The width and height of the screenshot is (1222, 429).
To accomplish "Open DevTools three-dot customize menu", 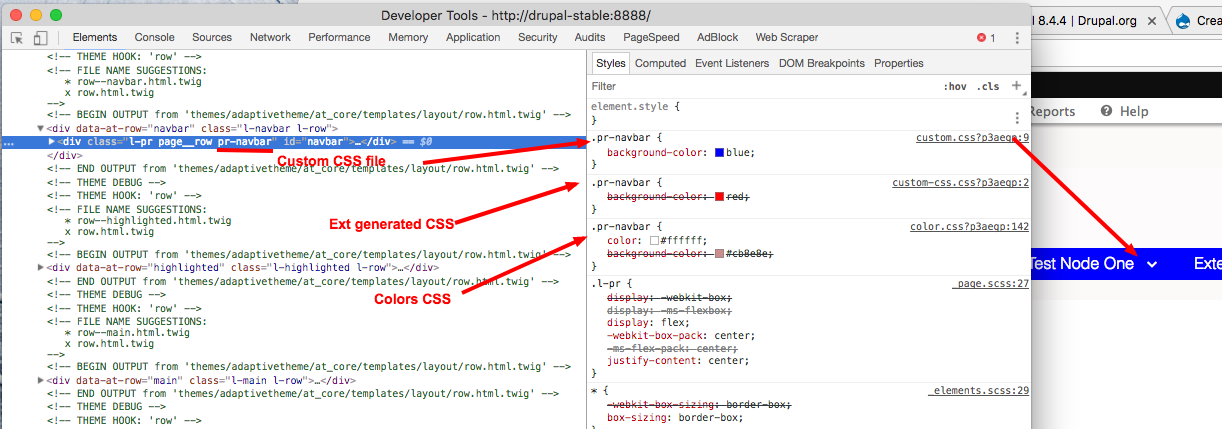I will pyautogui.click(x=1017, y=38).
